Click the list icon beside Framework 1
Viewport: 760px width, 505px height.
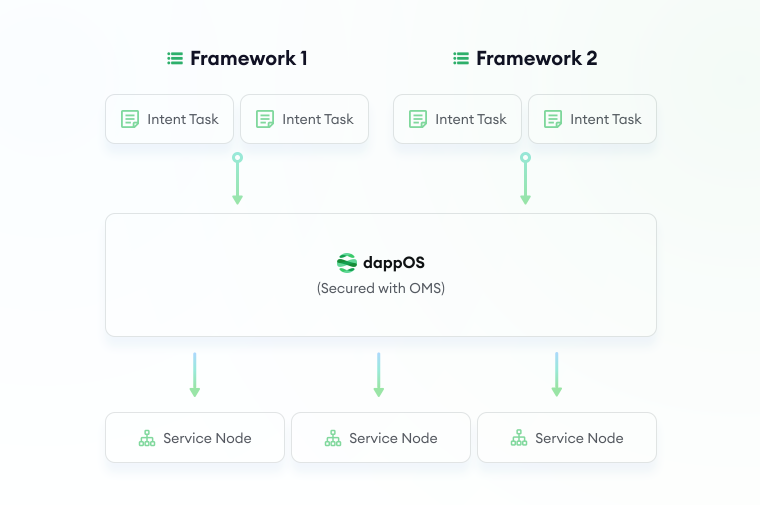(x=175, y=59)
